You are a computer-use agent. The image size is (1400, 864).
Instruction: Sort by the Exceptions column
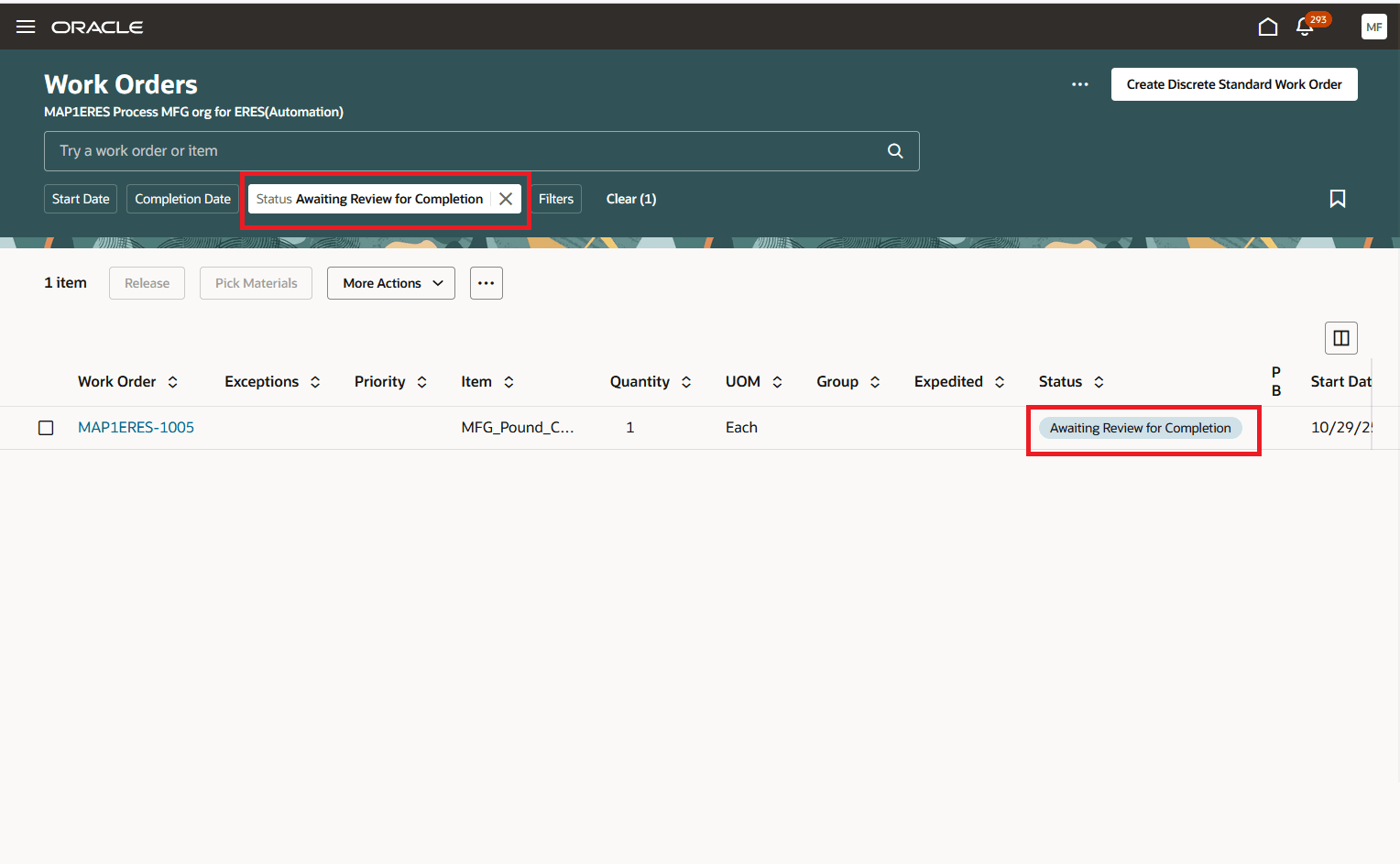click(315, 382)
